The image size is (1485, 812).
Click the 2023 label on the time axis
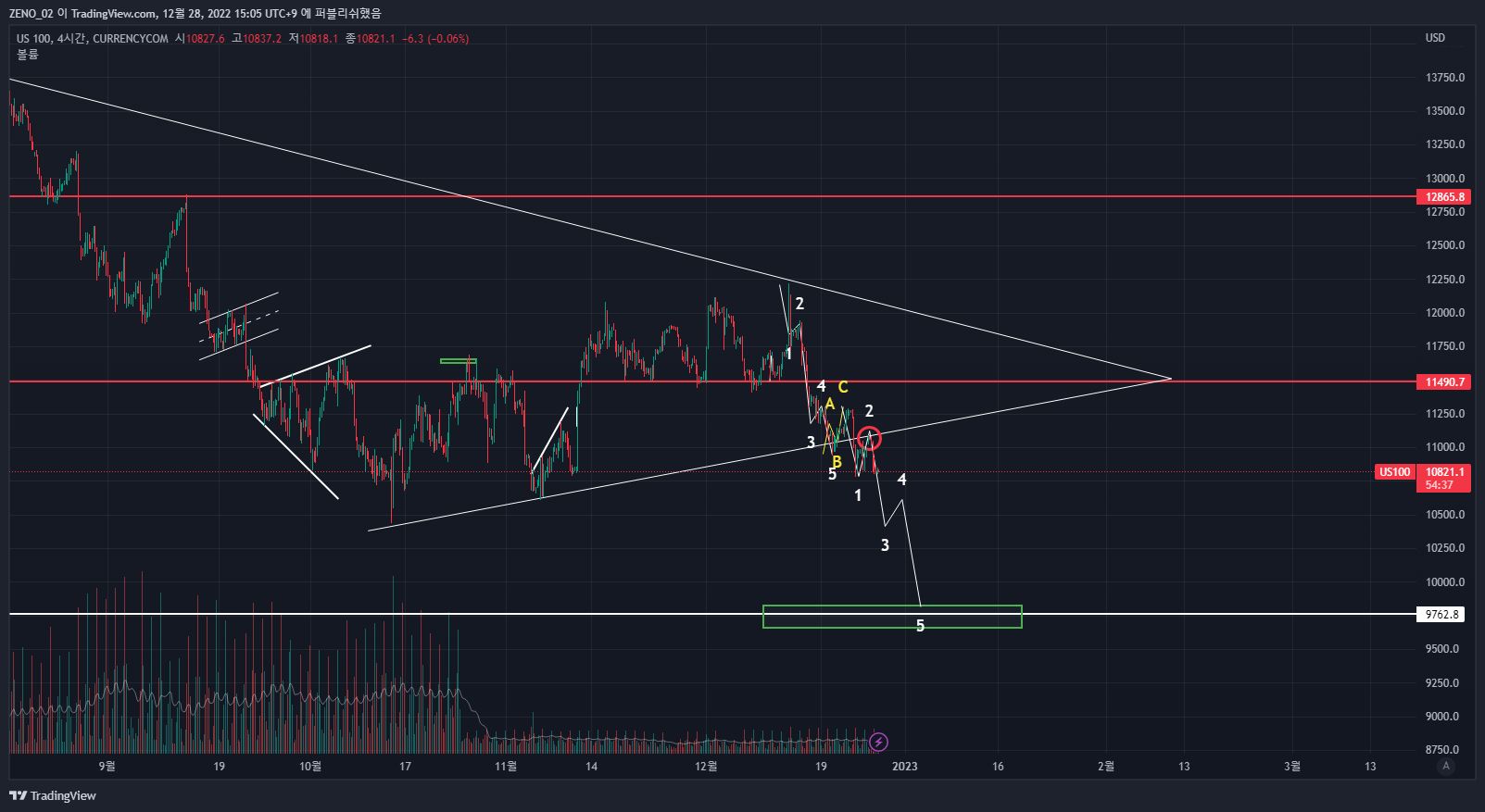click(x=904, y=767)
